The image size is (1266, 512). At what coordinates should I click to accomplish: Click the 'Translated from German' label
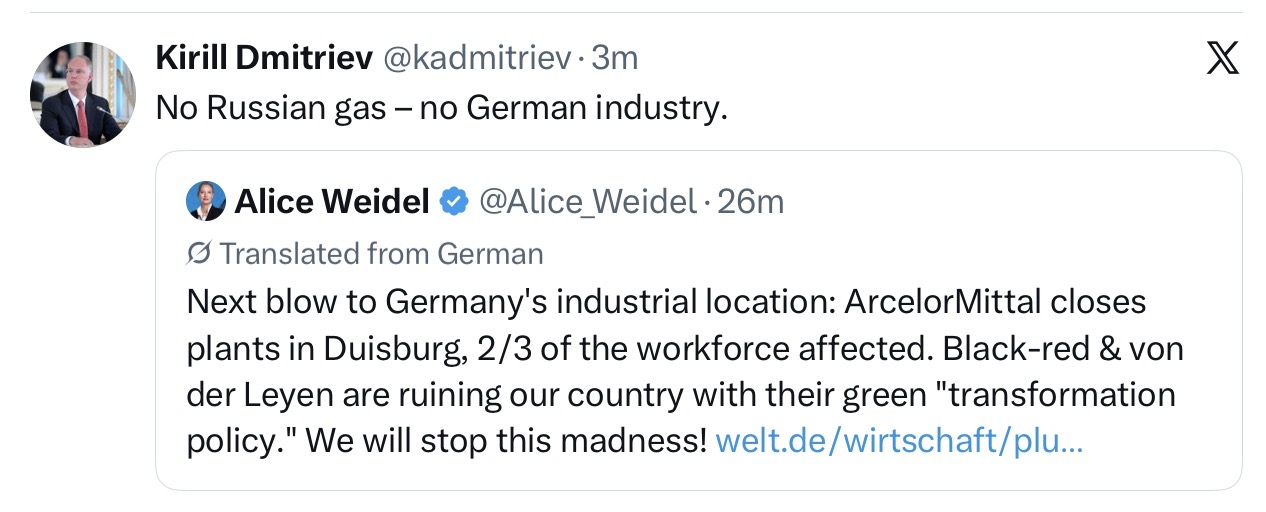point(381,254)
